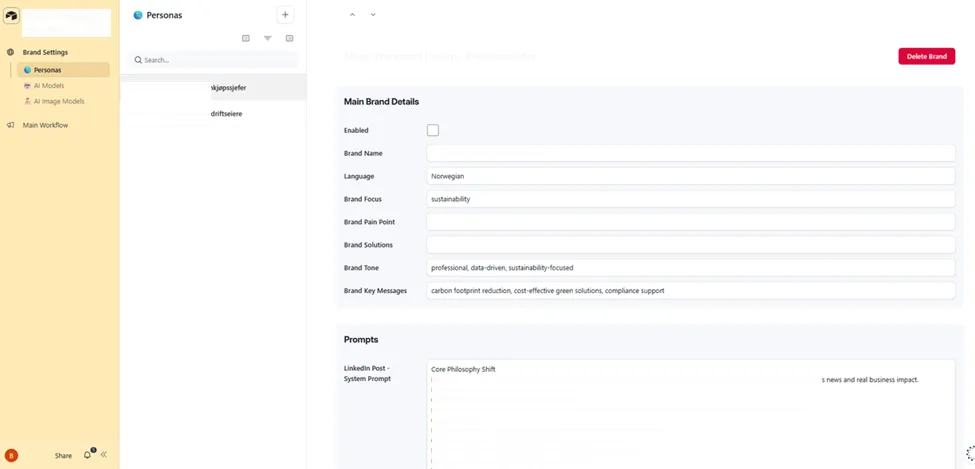Screen dimensions: 975x469
Task: Open the AI Image Models page
Action: 59,101
